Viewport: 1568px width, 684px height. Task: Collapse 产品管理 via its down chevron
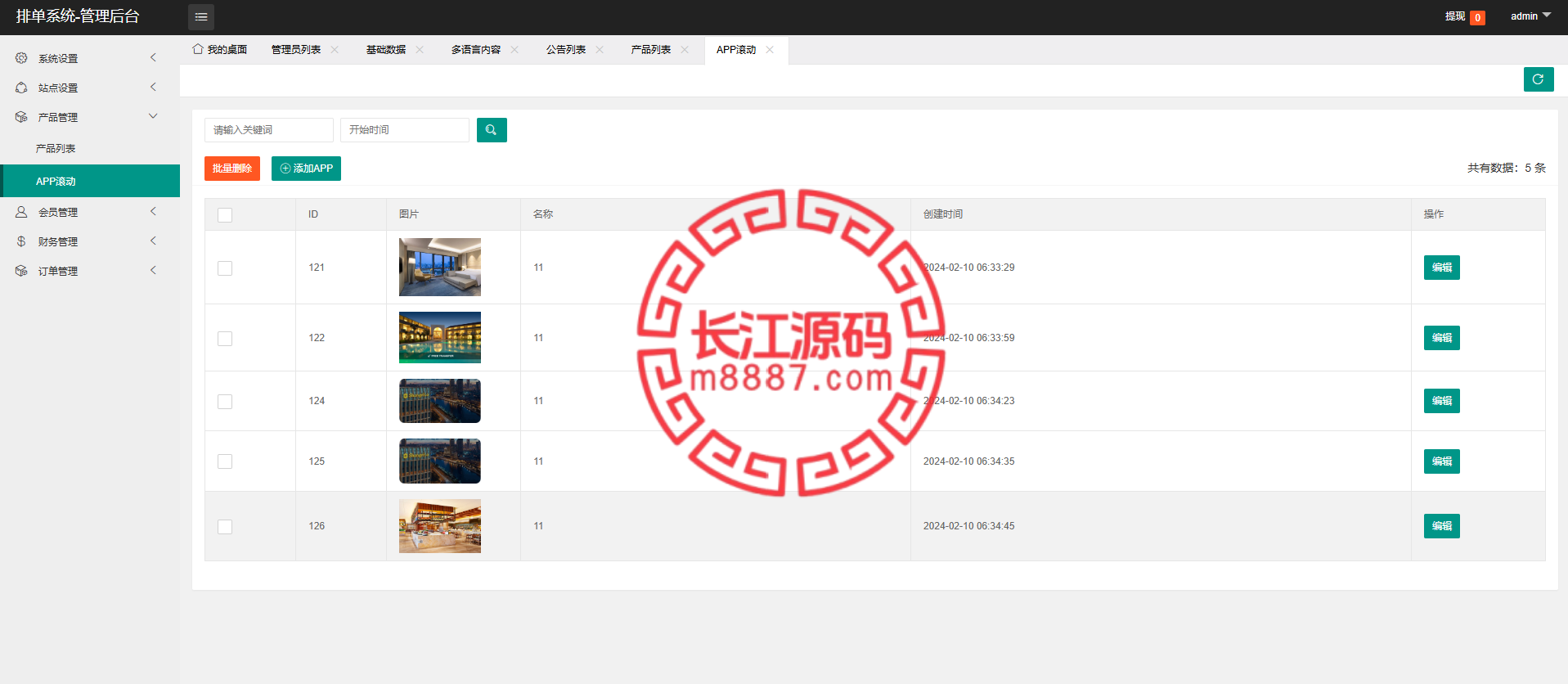153,116
